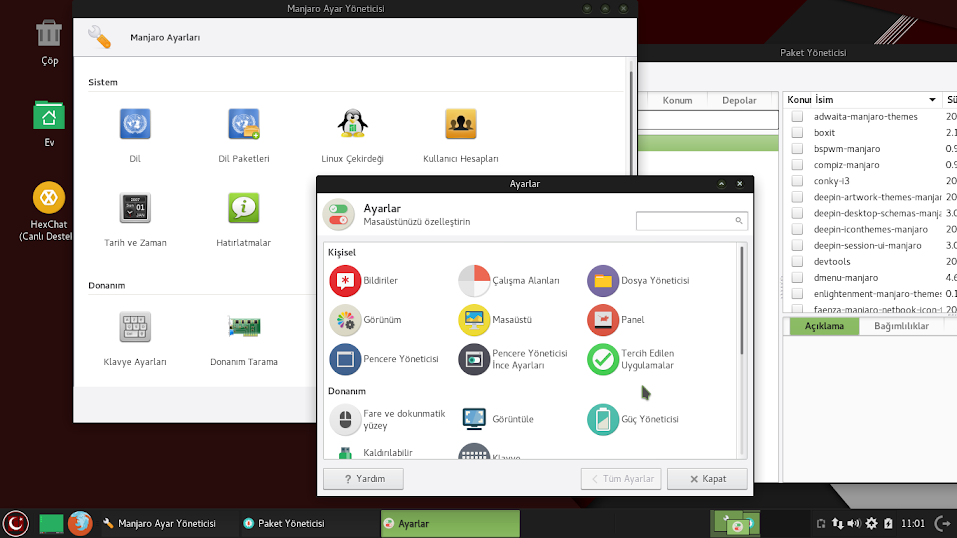
Task: Open Dosya Yöneticisi settings
Action: pyautogui.click(x=638, y=280)
